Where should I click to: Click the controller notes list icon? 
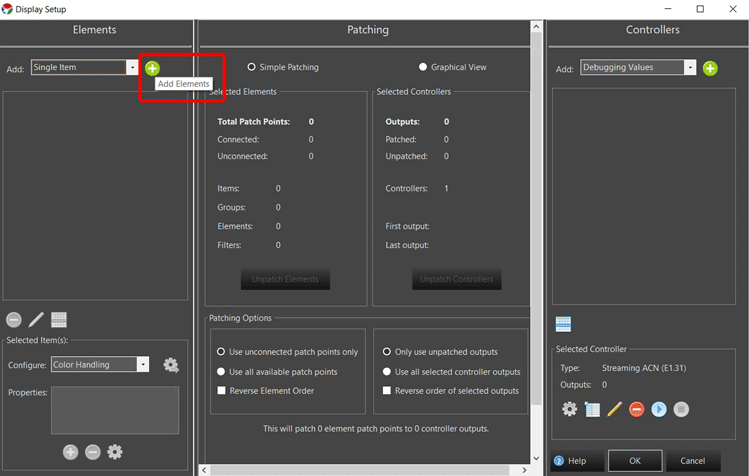(x=592, y=409)
